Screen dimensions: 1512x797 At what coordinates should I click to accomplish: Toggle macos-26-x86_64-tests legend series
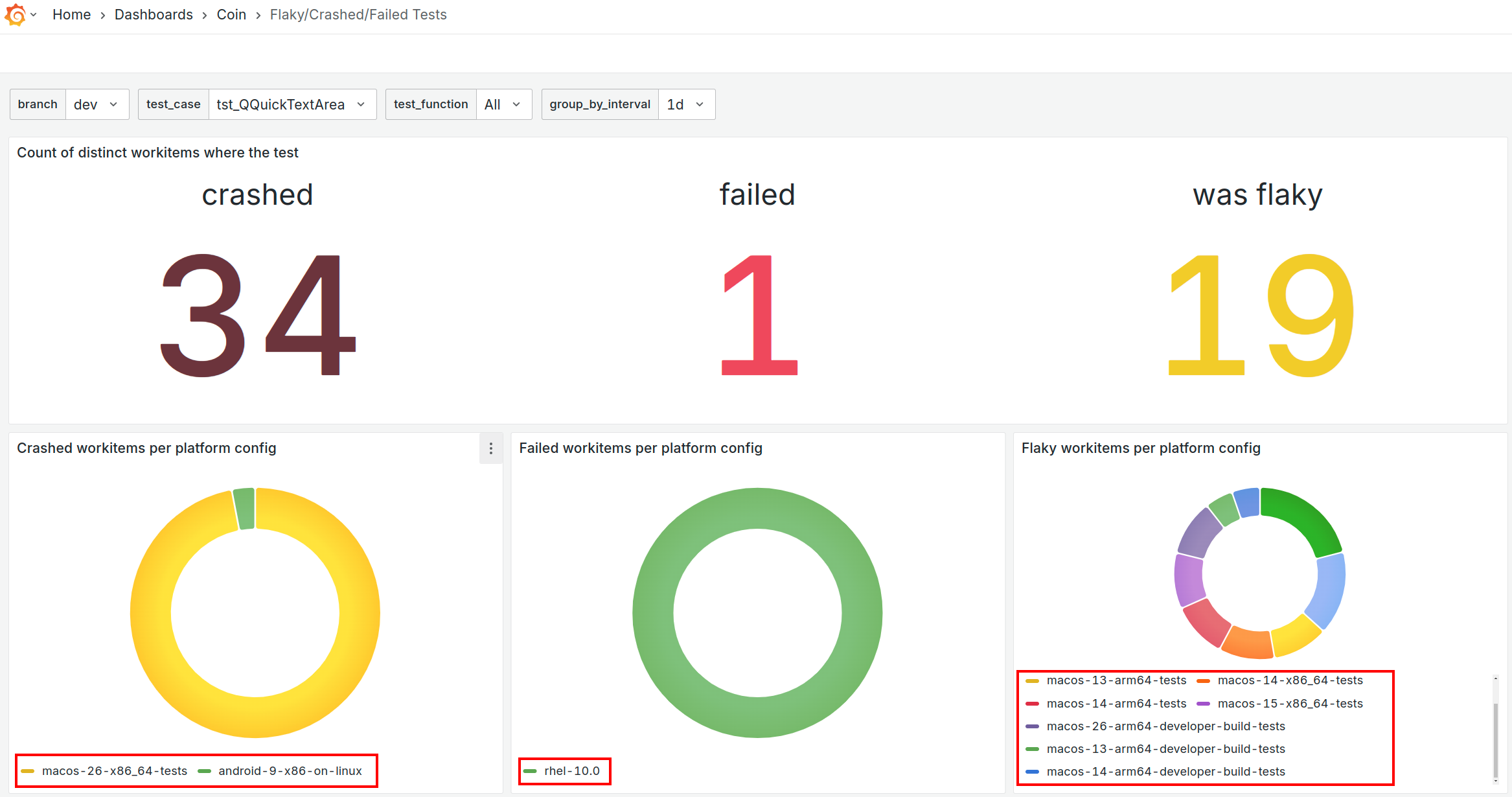(x=114, y=771)
